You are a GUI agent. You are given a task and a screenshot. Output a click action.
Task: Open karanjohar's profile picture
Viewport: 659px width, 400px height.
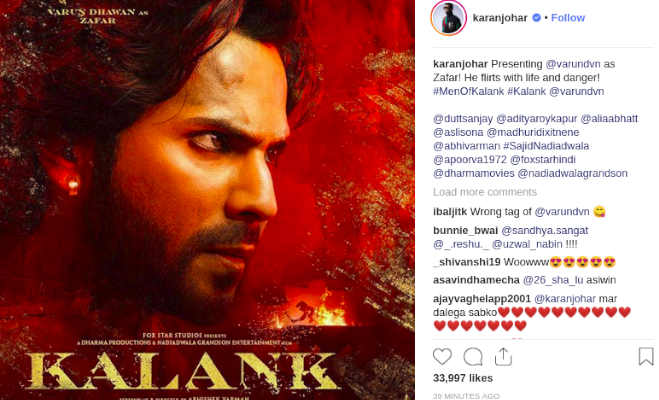point(448,18)
